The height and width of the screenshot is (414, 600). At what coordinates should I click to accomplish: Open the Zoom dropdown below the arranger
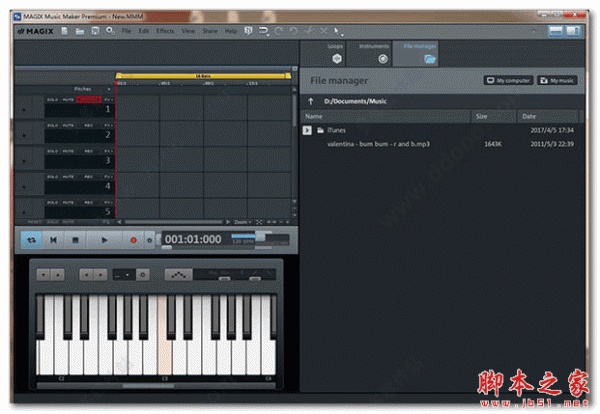coord(243,222)
